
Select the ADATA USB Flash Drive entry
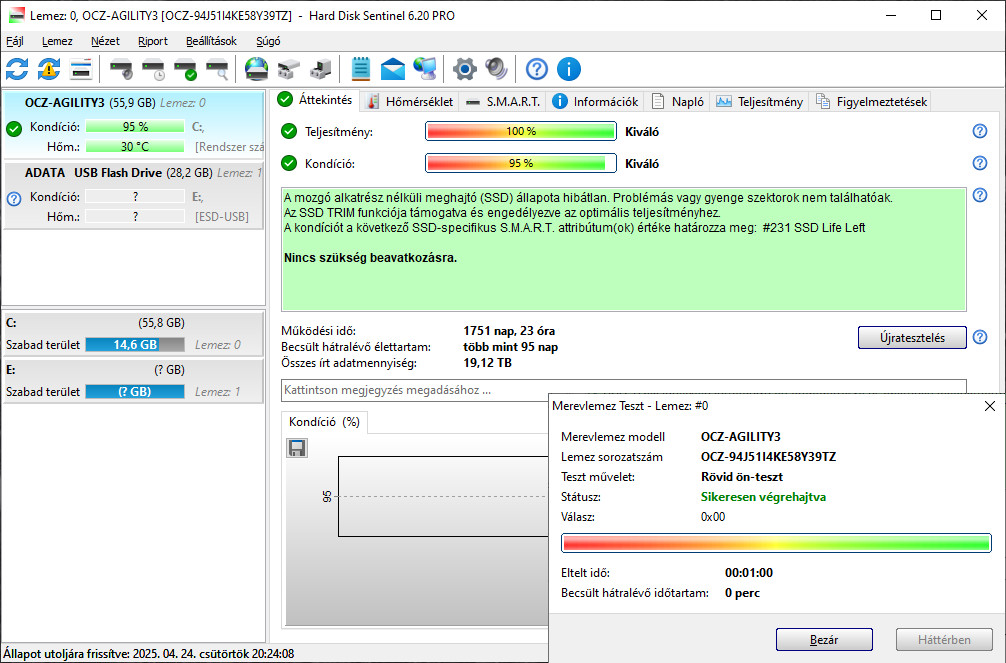click(x=133, y=195)
